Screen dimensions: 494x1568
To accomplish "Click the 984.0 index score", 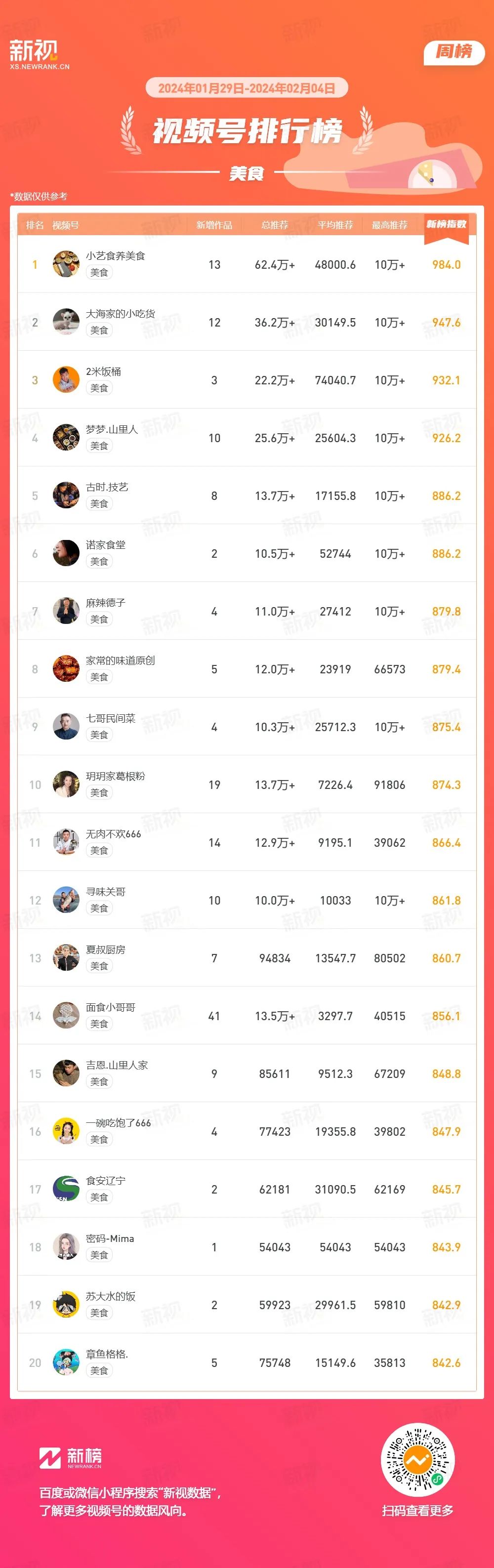I will coord(446,265).
